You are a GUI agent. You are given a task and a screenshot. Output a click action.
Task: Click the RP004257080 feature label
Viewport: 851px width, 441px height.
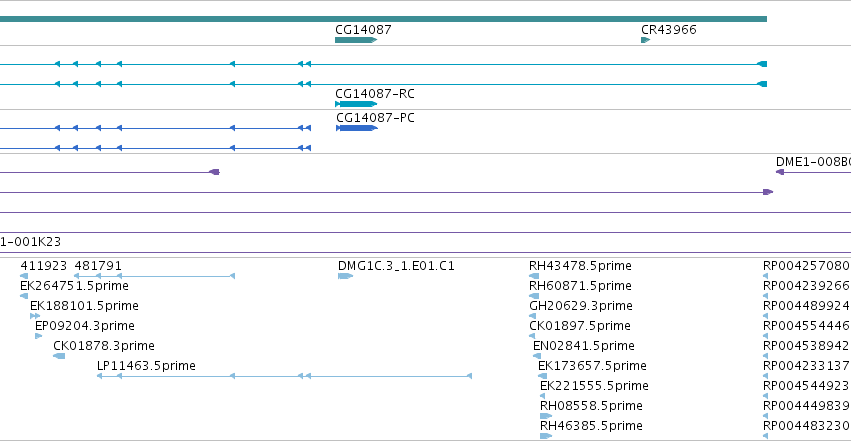click(806, 266)
